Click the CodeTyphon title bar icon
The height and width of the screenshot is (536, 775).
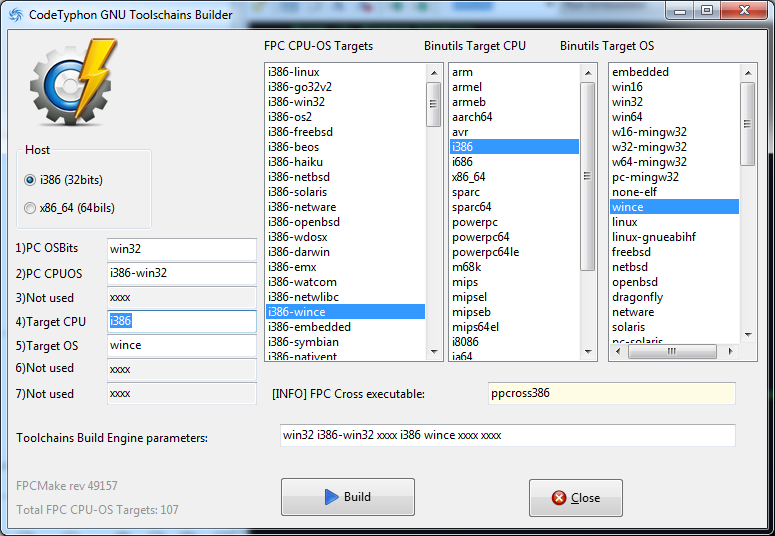click(16, 15)
